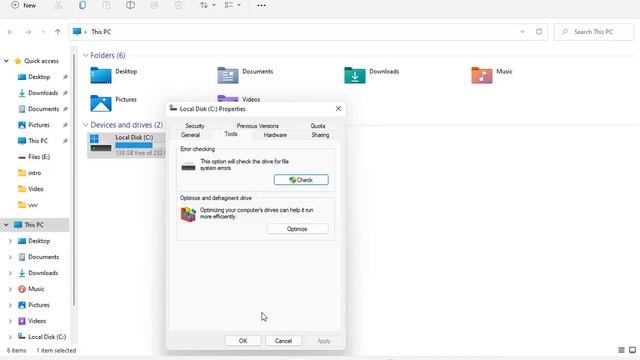Viewport: 640px width, 360px height.
Task: Click the Cut scissors icon
Action: pyautogui.click(x=58, y=5)
